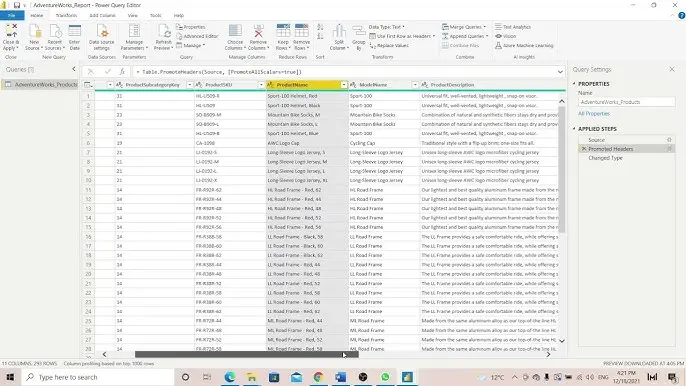The width and height of the screenshot is (686, 386).
Task: Open gear settings for Source step
Action: (x=669, y=140)
